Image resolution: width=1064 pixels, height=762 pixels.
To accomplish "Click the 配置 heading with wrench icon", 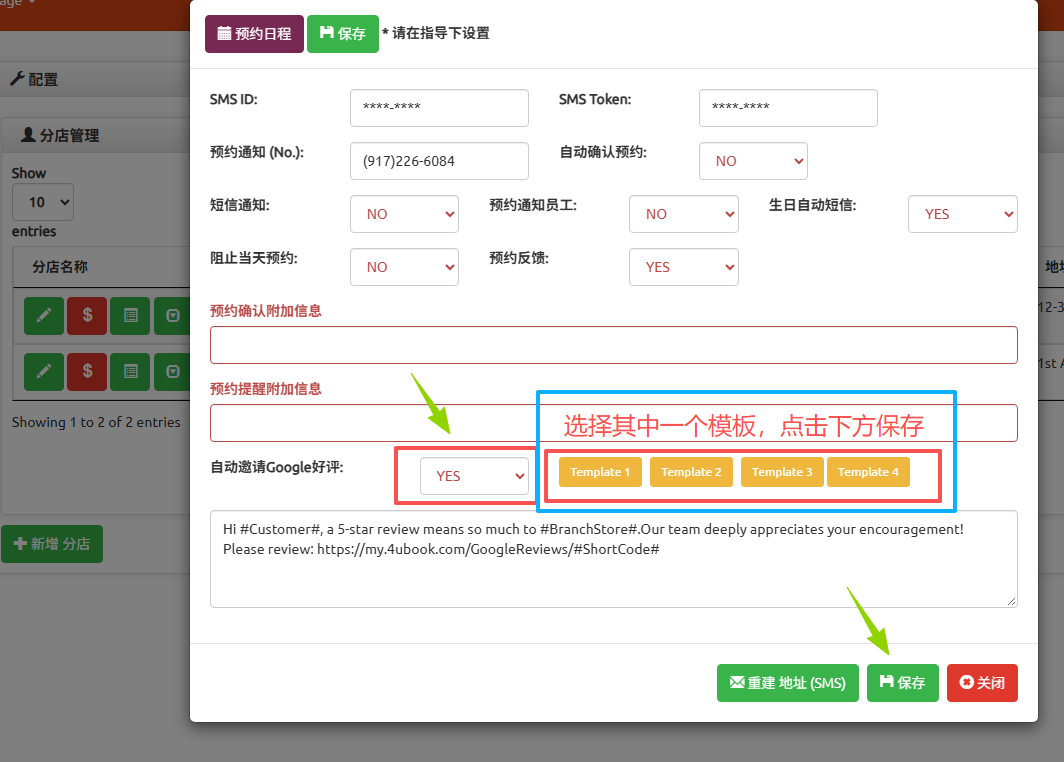I will coord(34,79).
